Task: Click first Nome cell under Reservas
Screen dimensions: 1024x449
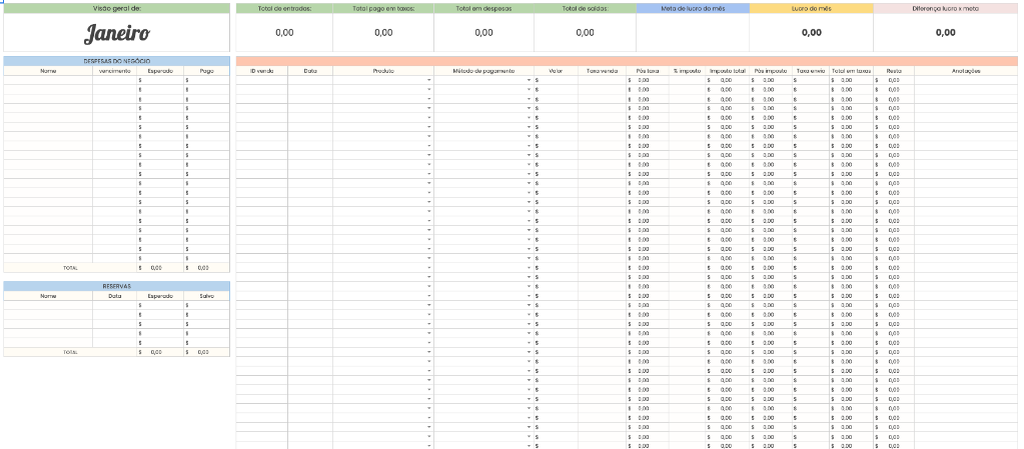Action: pos(48,305)
